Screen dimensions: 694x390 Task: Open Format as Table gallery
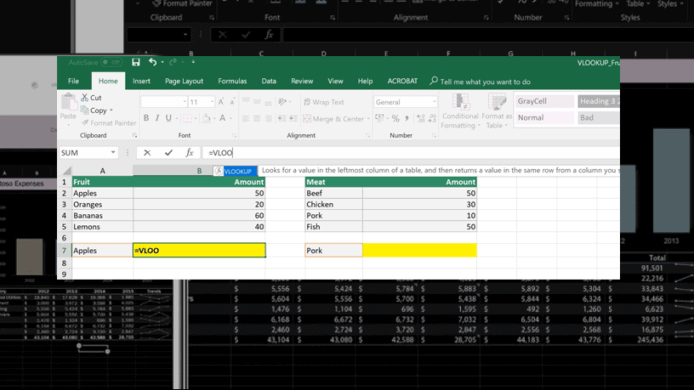tap(497, 111)
